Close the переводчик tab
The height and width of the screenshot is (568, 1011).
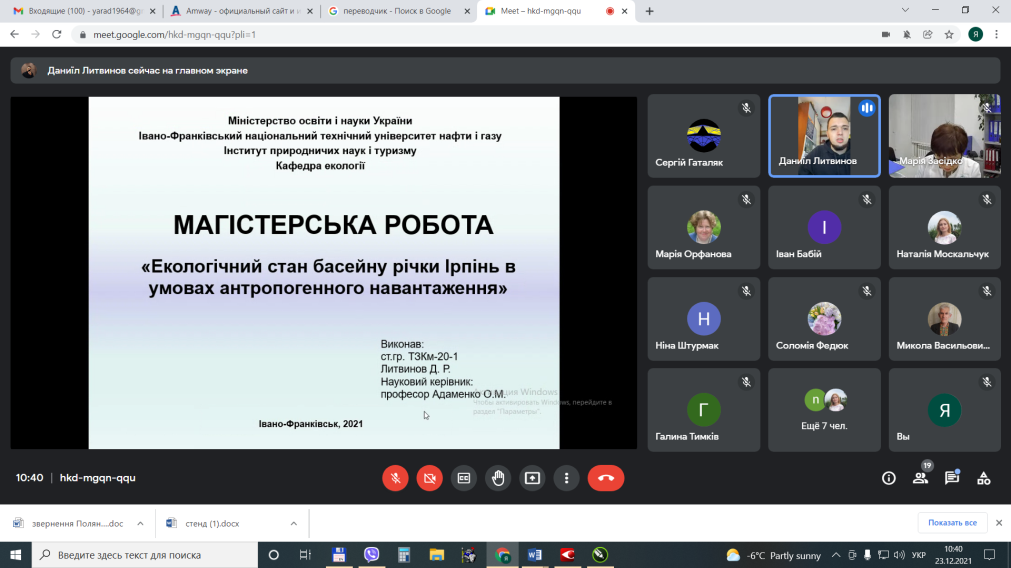pyautogui.click(x=467, y=11)
